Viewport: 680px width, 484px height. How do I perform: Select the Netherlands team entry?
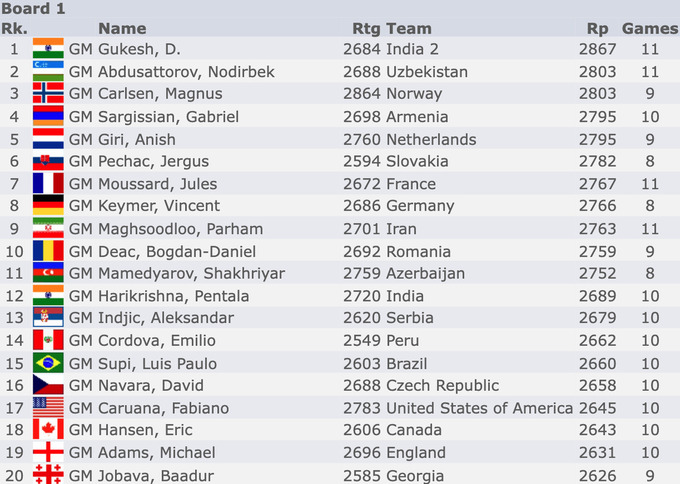[431, 140]
